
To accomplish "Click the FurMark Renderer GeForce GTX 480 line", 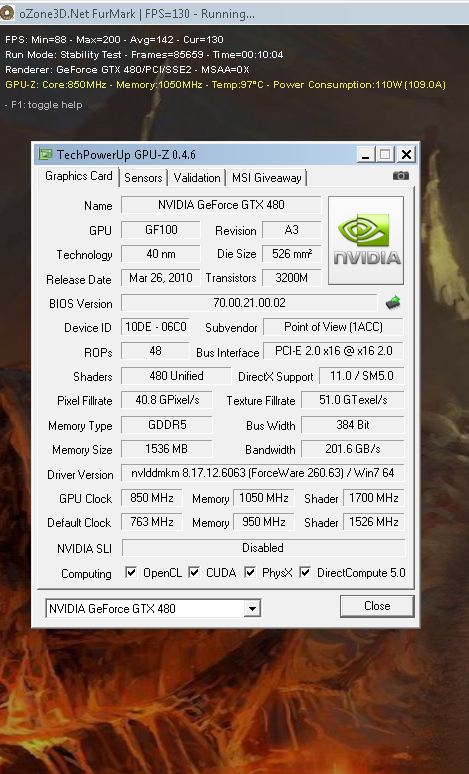I will click(127, 70).
